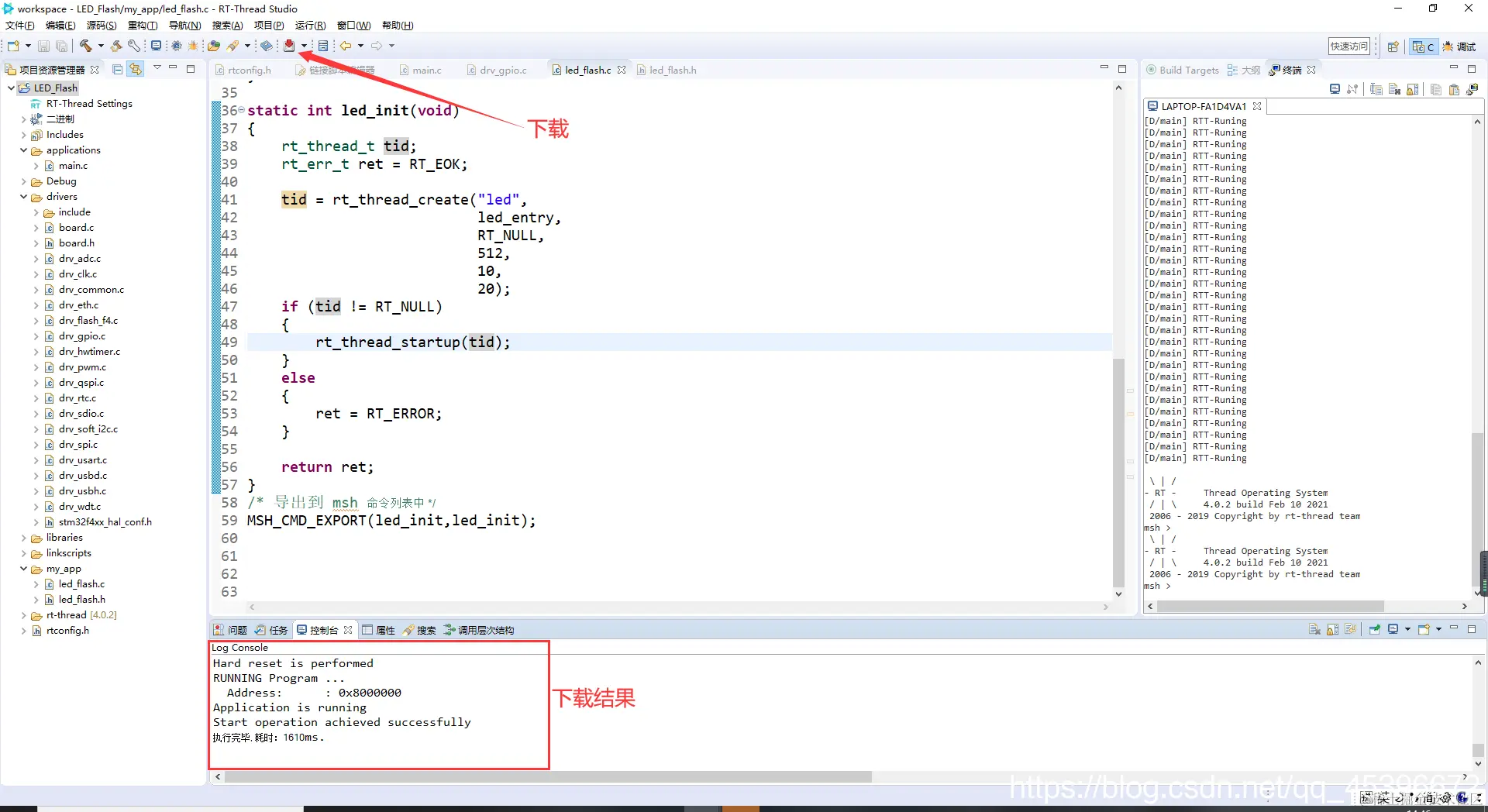Image resolution: width=1488 pixels, height=812 pixels.
Task: Open the 文件(F) menu
Action: [20, 25]
